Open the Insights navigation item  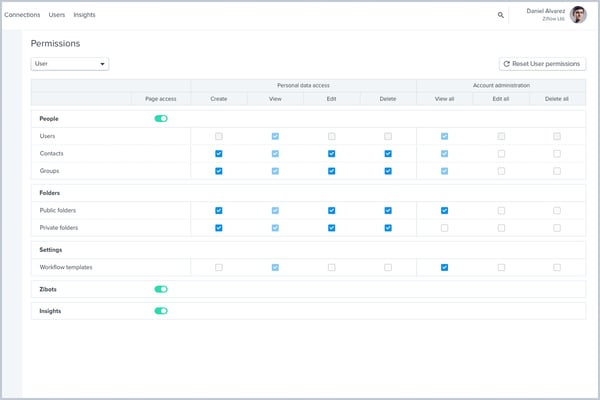pos(84,15)
